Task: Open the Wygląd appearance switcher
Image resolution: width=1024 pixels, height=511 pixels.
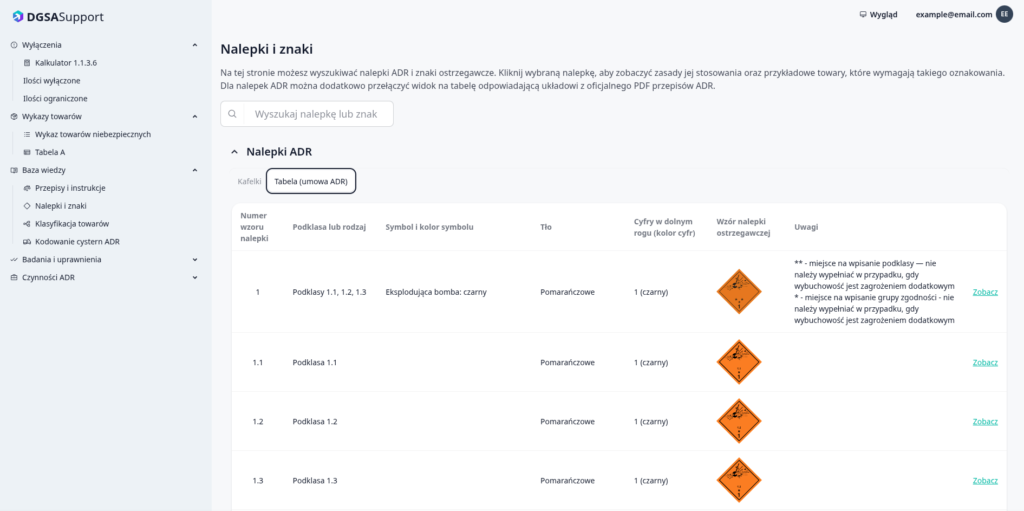Action: [x=878, y=15]
